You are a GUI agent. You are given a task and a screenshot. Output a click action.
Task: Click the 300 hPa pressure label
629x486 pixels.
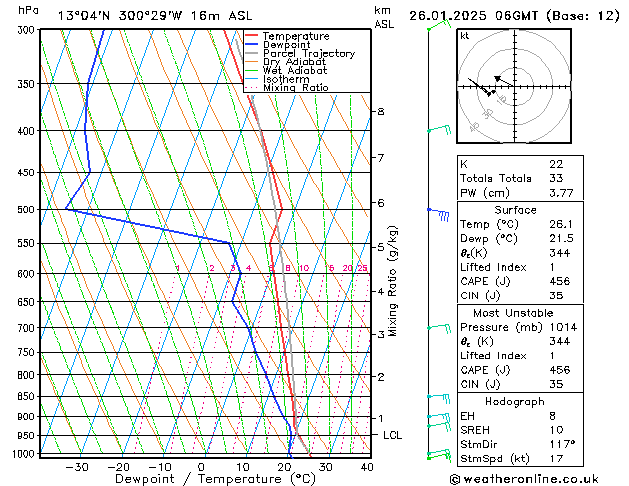pos(28,29)
